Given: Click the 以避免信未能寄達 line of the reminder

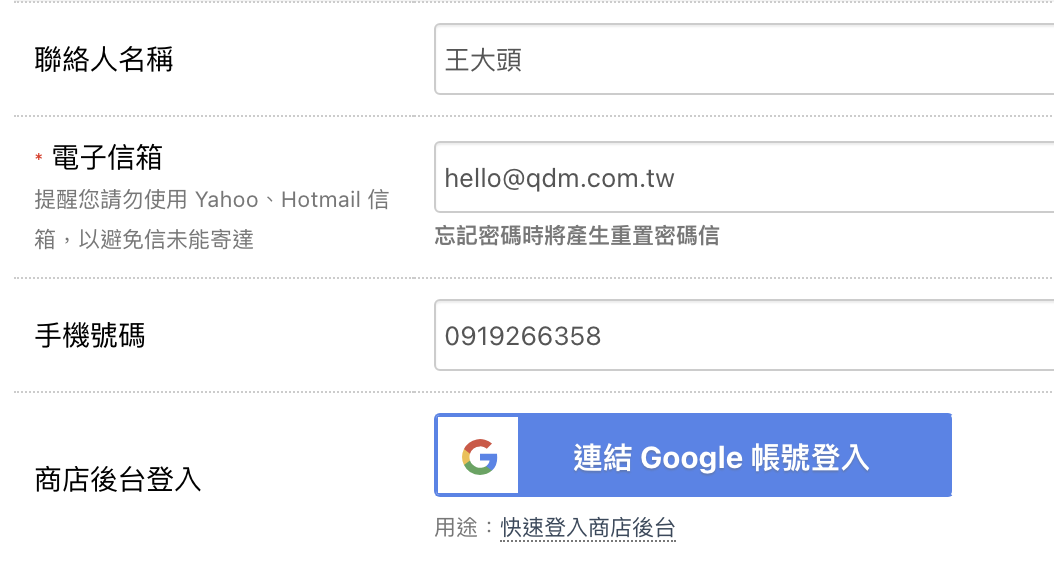Looking at the screenshot, I should click(166, 239).
